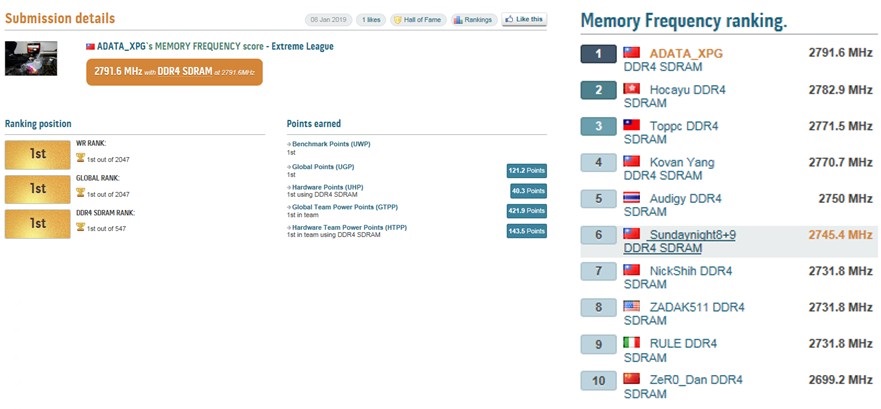Click the flag beside ADATA_XPG title
Viewport: 881px width, 409px height.
tap(90, 47)
